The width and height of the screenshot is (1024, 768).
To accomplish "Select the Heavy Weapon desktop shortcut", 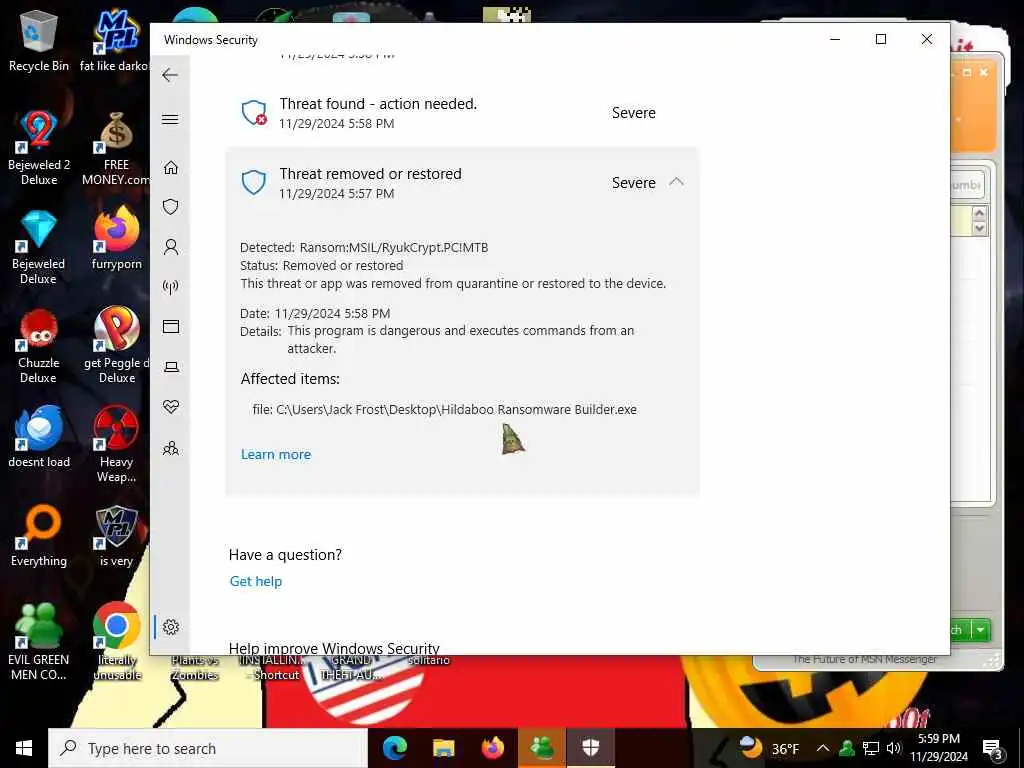I will (x=116, y=444).
